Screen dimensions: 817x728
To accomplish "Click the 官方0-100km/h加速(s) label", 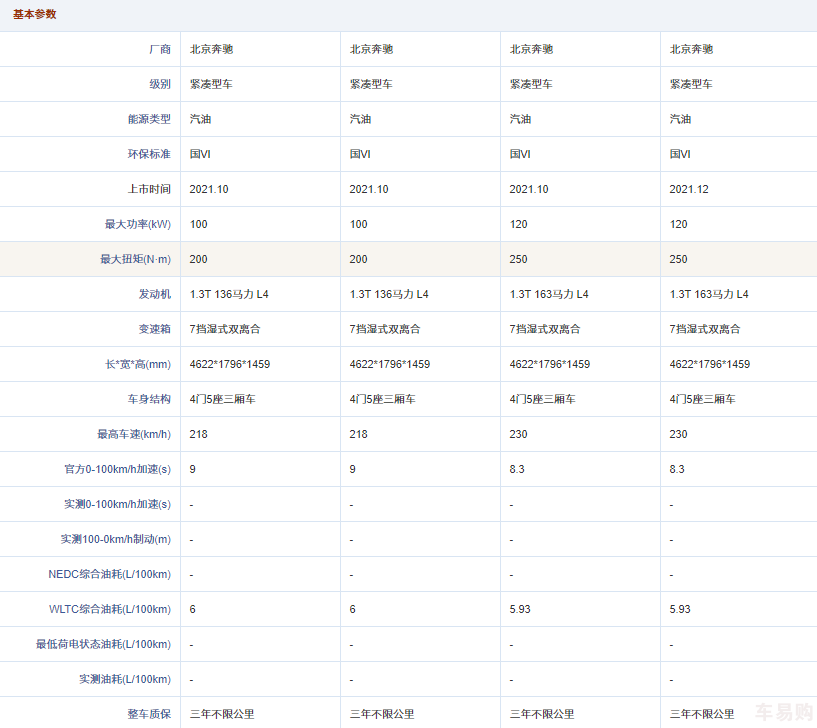I will pyautogui.click(x=117, y=469).
